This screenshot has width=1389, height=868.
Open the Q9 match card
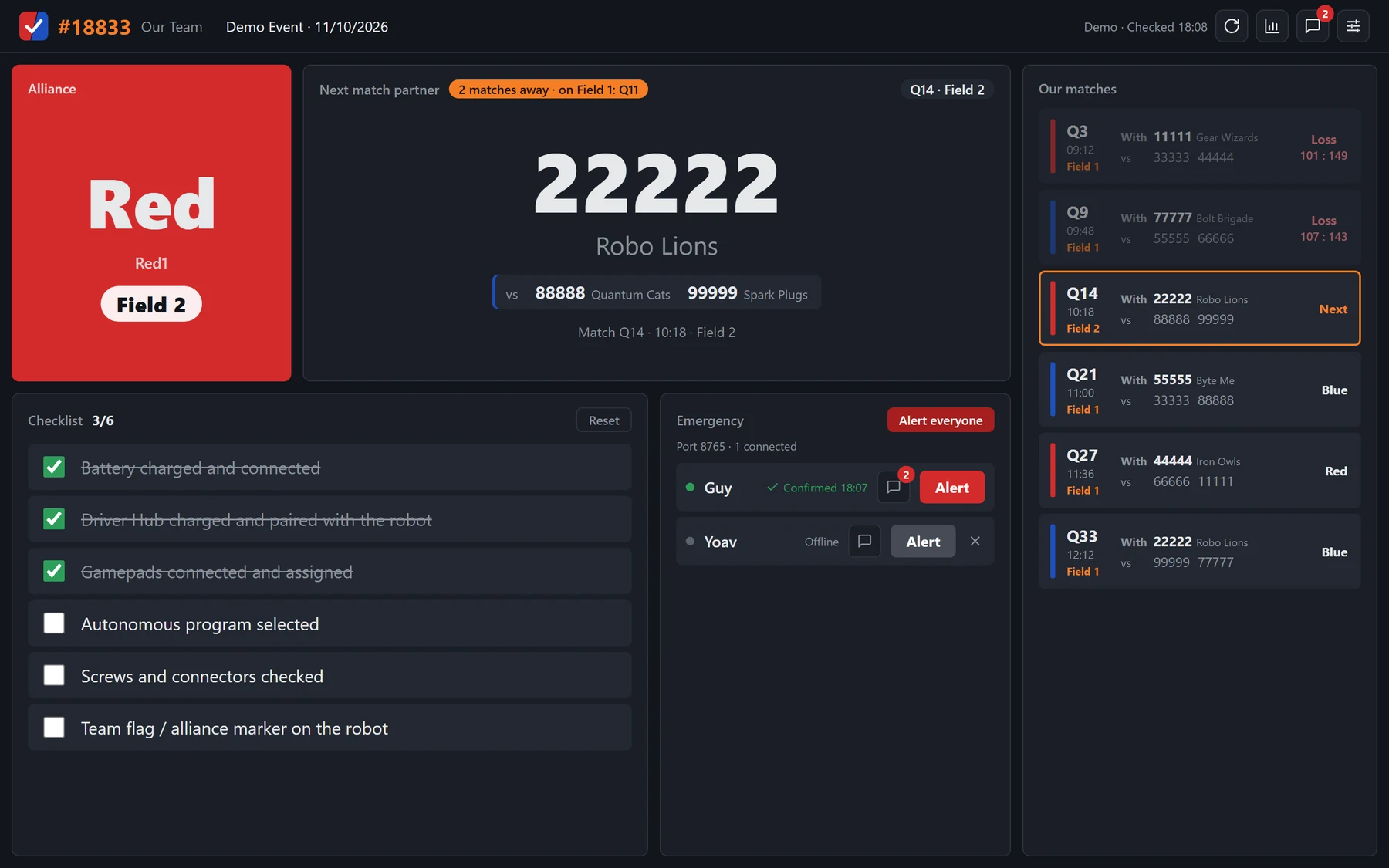[x=1199, y=228]
